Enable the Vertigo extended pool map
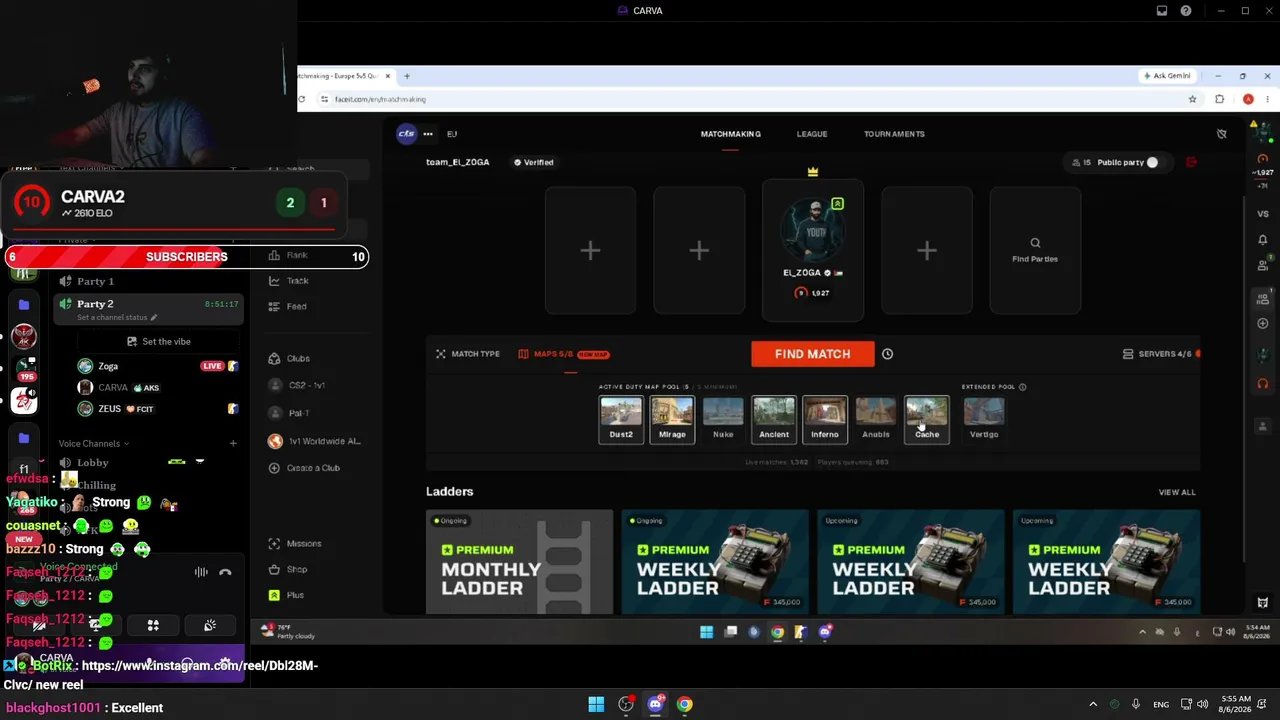 [984, 419]
